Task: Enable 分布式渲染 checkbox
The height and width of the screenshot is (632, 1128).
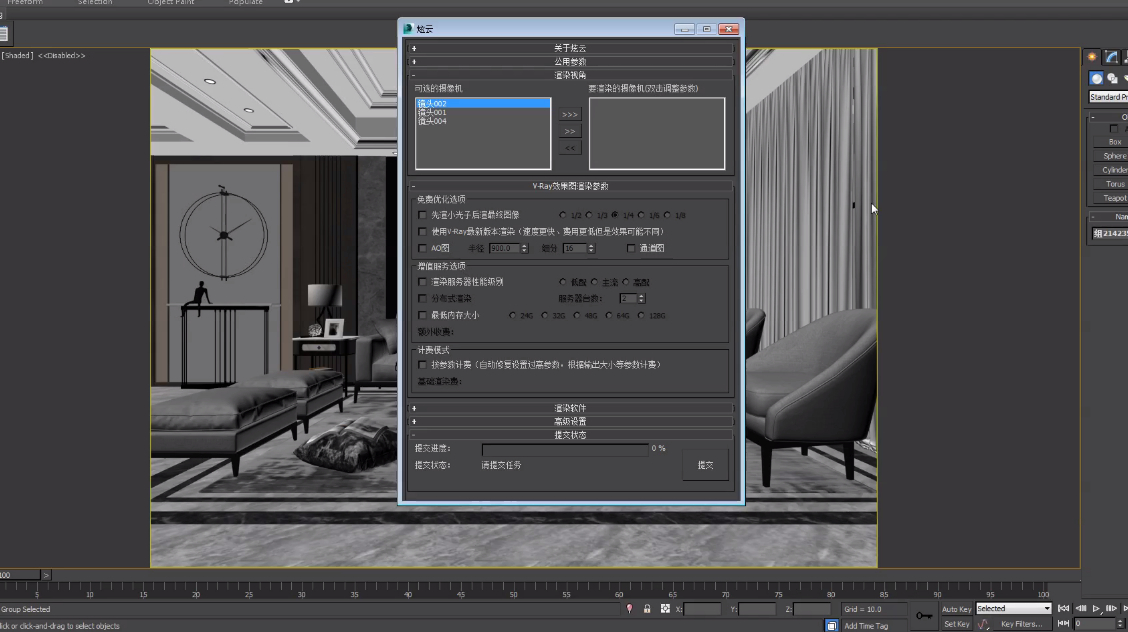Action: 422,298
